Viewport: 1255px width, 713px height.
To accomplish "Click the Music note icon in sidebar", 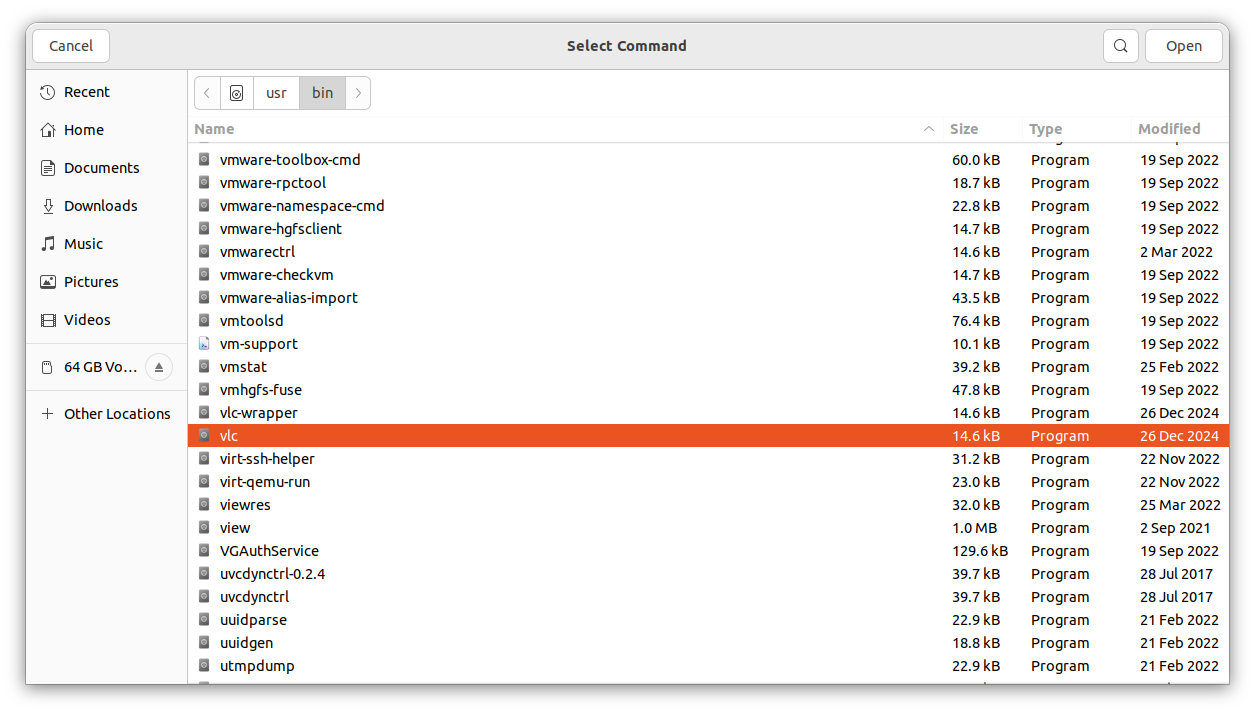I will coord(47,244).
